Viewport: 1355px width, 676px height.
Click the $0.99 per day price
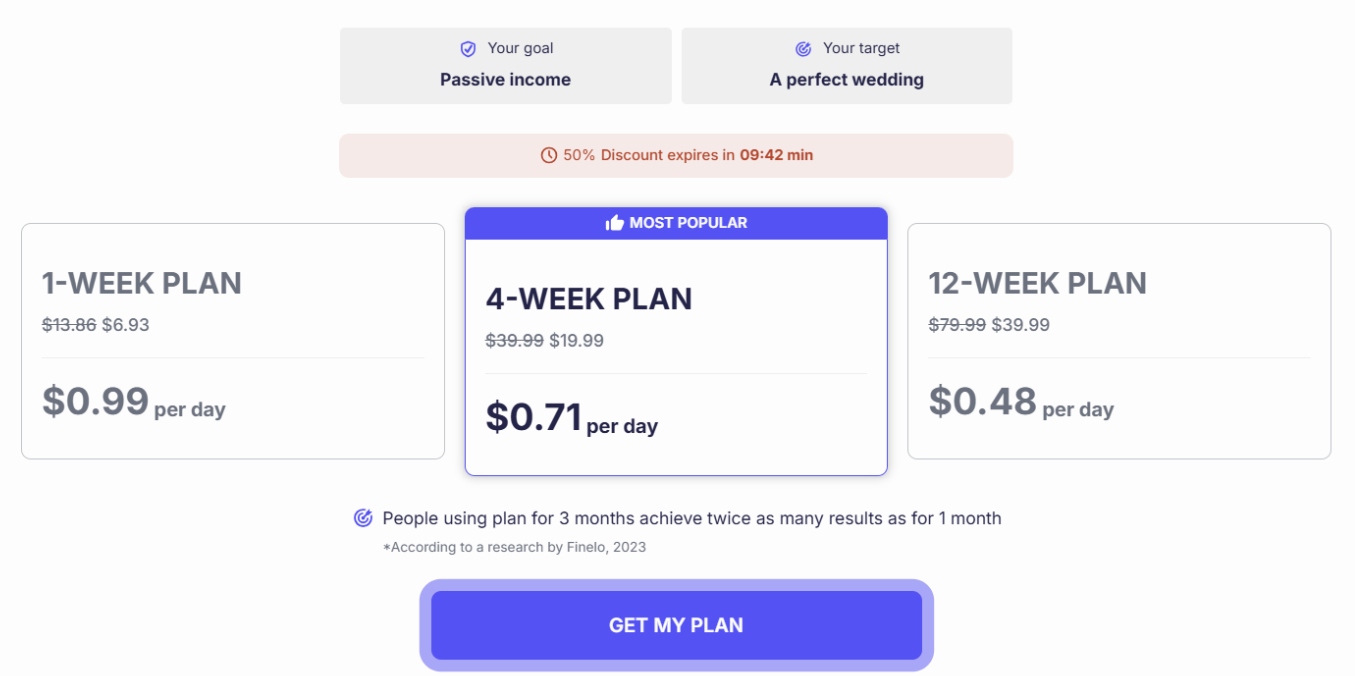(x=134, y=402)
